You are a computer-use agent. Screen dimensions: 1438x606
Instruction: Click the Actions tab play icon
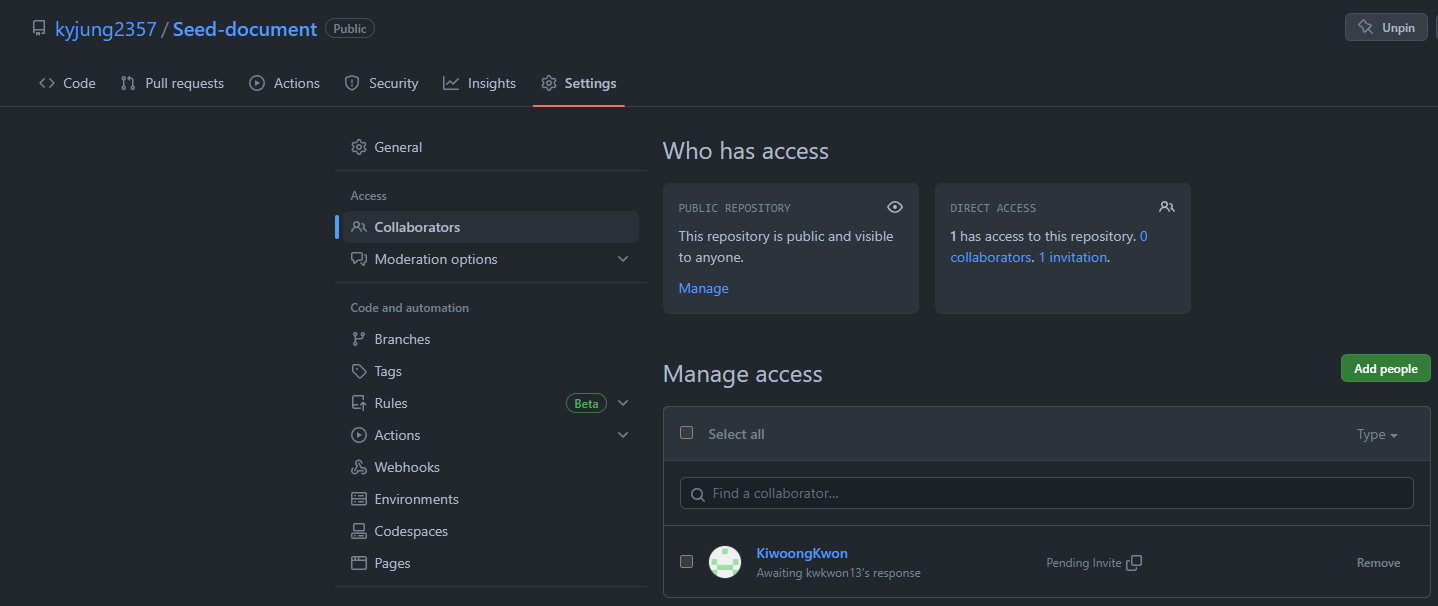257,83
